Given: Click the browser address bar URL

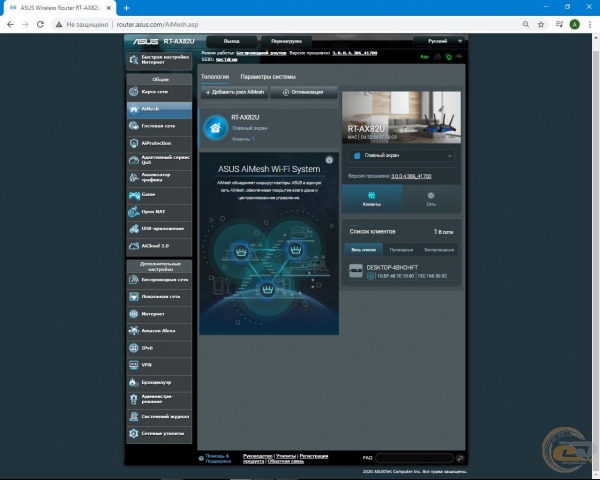Looking at the screenshot, I should coord(157,24).
